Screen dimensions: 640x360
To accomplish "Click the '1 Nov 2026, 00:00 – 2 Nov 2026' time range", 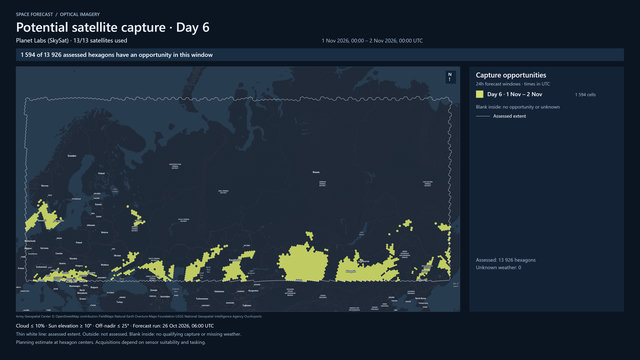I will click(x=372, y=41).
